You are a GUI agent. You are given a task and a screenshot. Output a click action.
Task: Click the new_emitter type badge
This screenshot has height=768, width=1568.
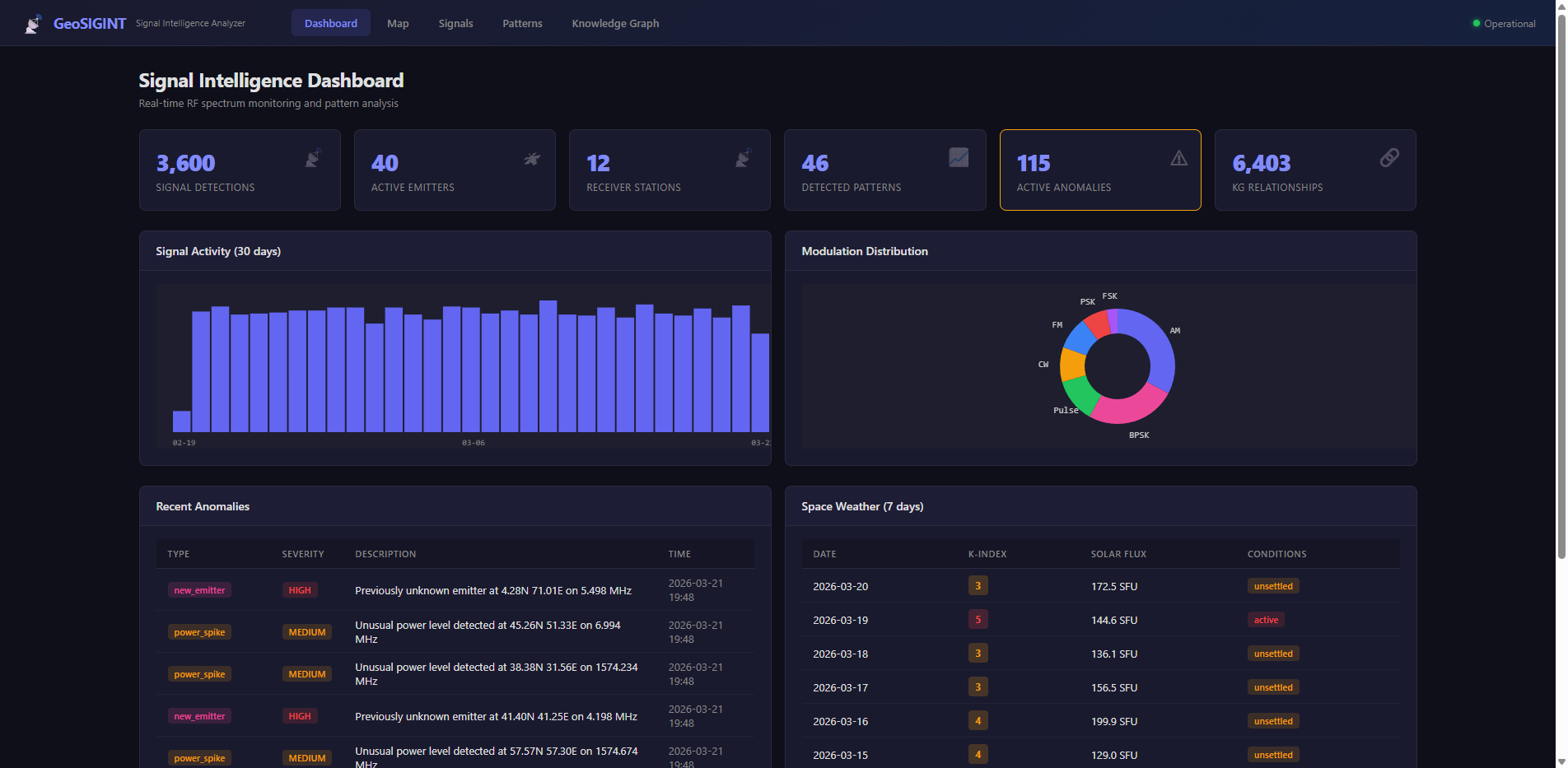click(199, 590)
